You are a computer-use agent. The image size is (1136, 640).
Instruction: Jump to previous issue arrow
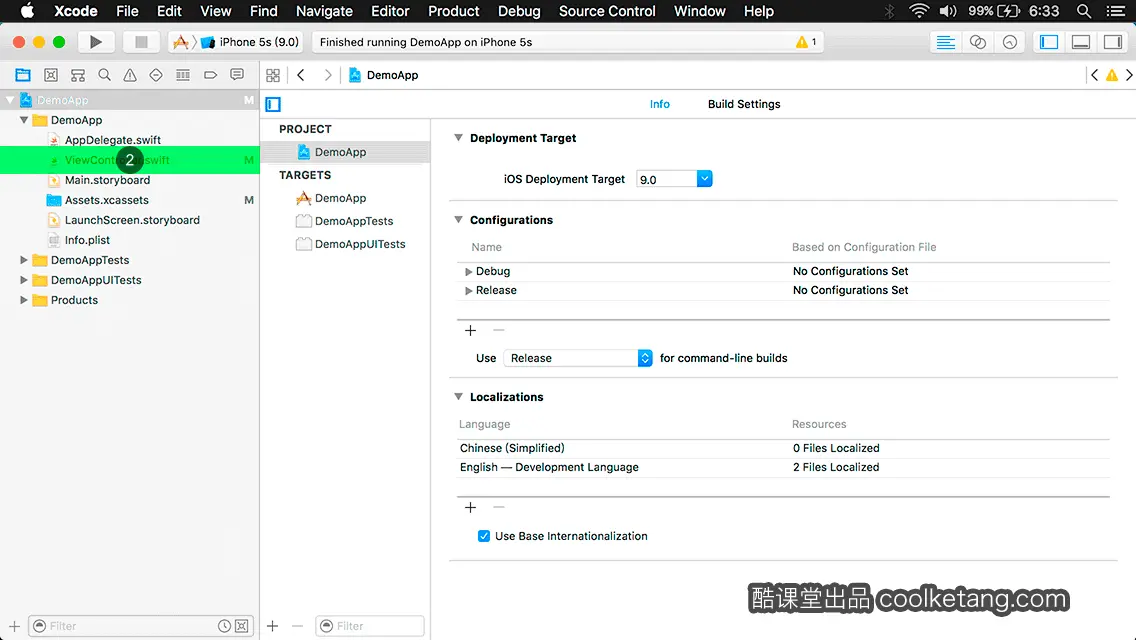coord(1095,75)
